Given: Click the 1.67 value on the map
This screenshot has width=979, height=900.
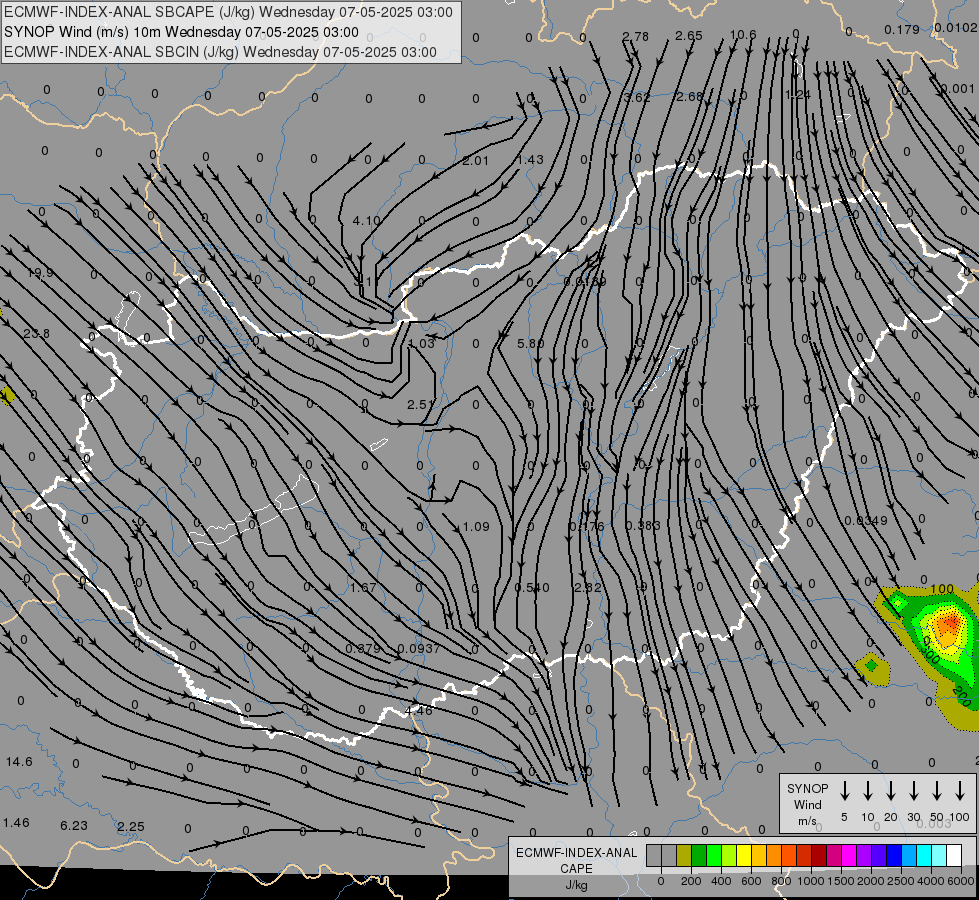Looking at the screenshot, I should pos(363,588).
